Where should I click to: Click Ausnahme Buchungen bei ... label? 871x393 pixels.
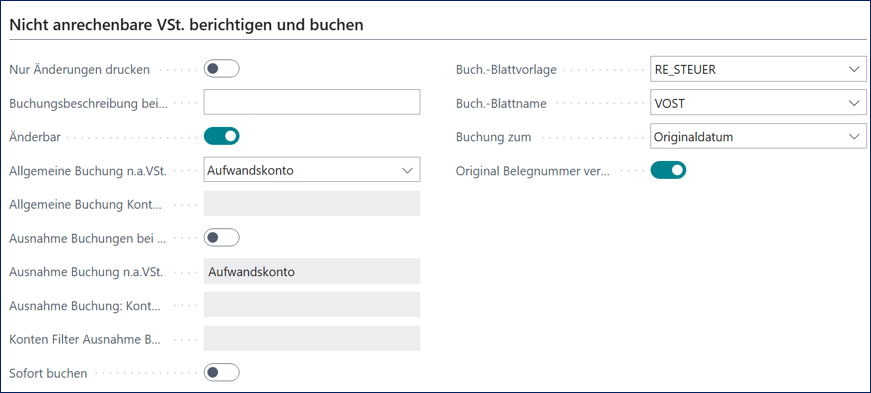[88, 238]
